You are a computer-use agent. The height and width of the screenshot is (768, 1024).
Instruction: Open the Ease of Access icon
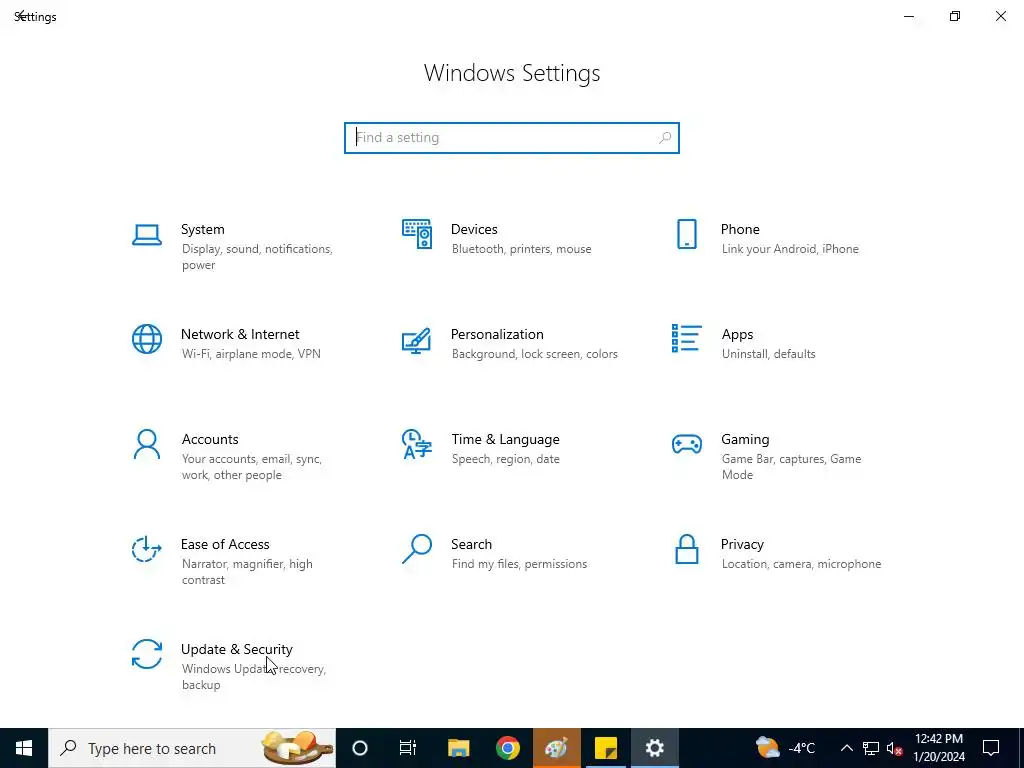point(147,549)
